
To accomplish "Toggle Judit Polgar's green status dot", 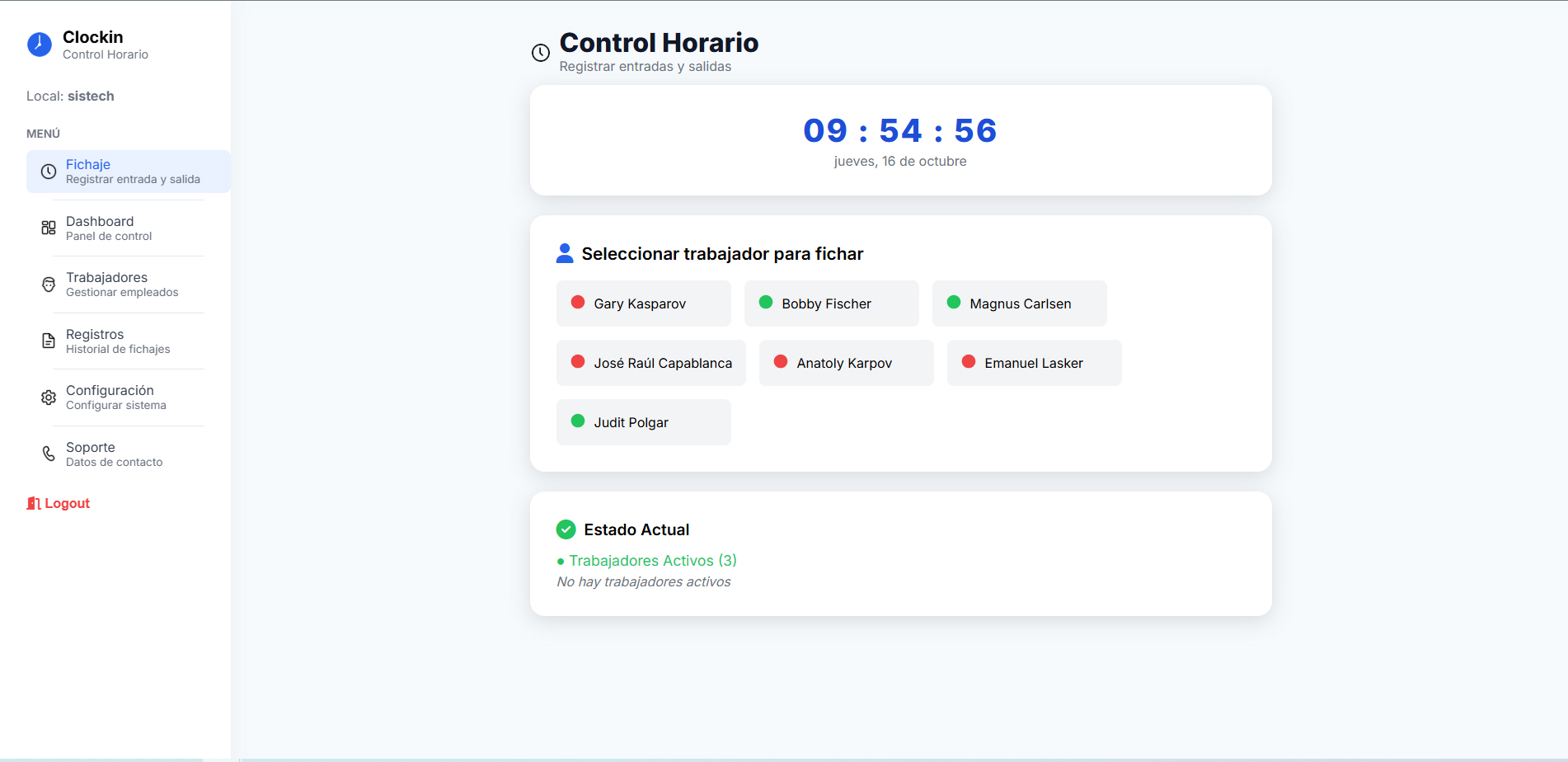I will click(578, 421).
